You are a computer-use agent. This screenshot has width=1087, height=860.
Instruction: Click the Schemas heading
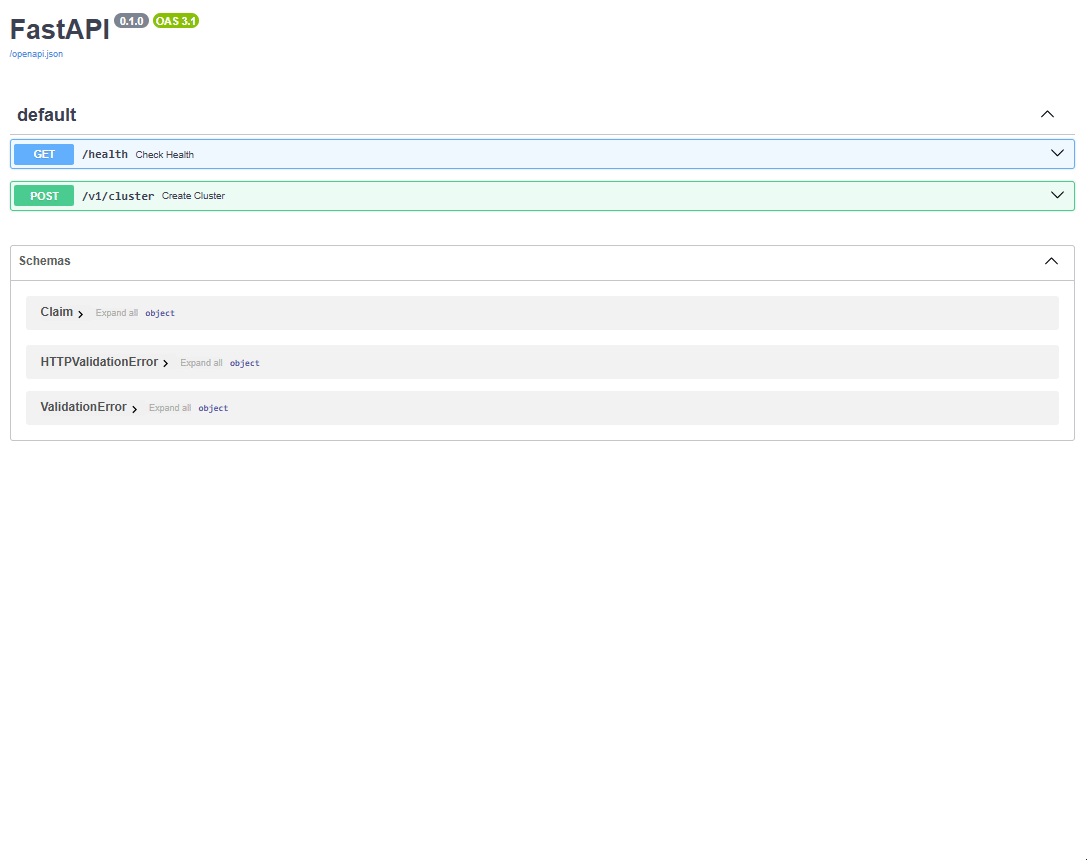(44, 261)
